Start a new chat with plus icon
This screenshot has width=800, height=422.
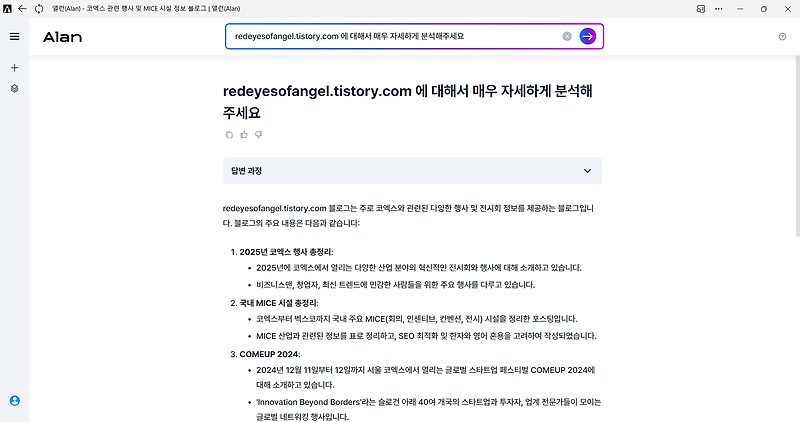click(14, 68)
